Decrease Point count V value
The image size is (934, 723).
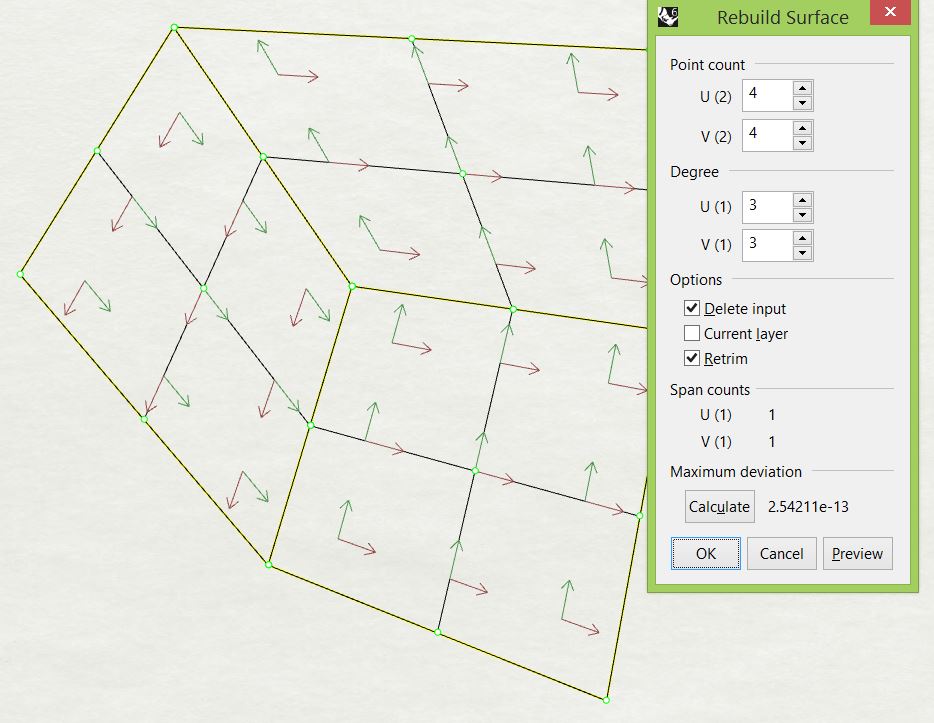point(802,143)
